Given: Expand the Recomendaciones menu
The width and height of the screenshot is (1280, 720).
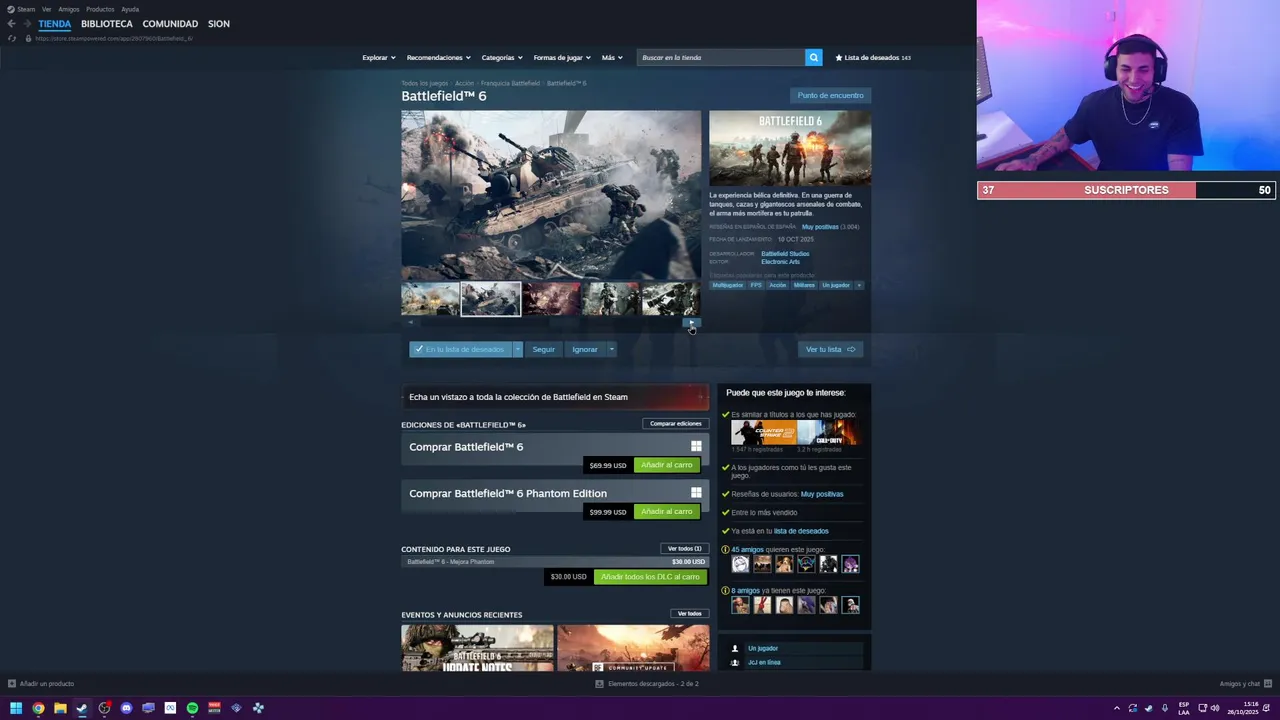Looking at the screenshot, I should pyautogui.click(x=438, y=58).
